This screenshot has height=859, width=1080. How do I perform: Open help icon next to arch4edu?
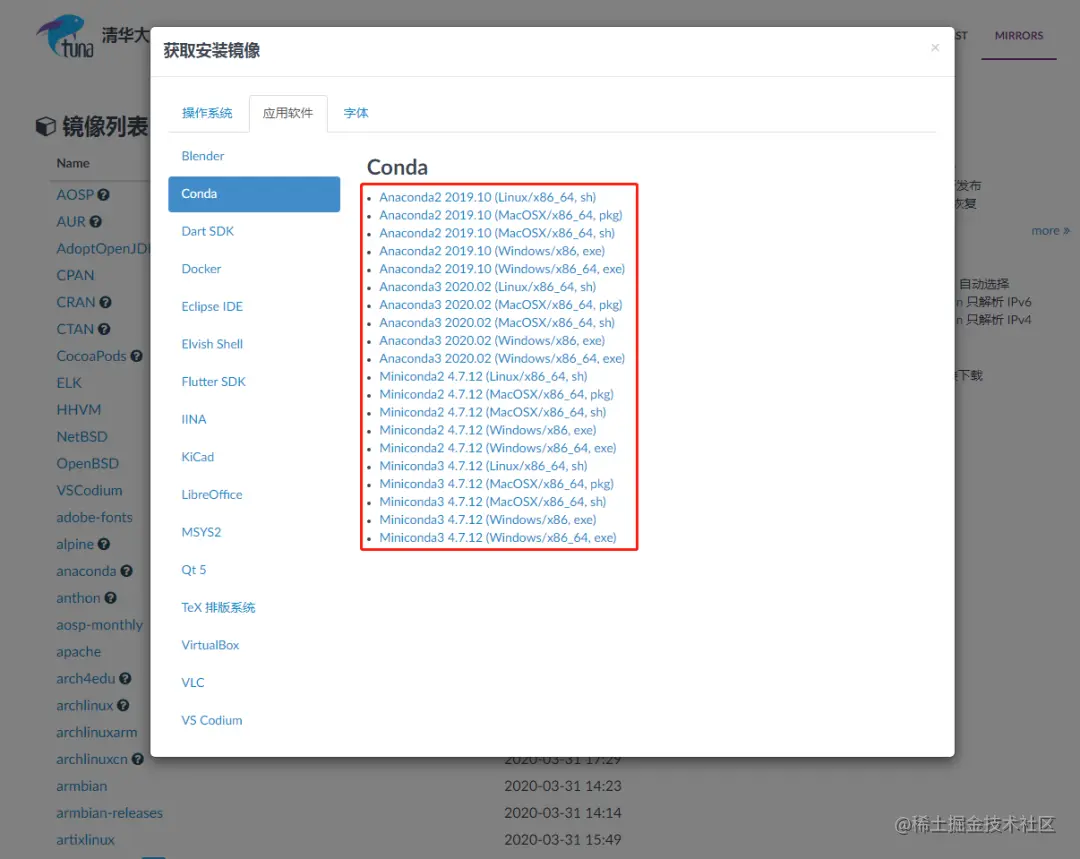tap(125, 679)
